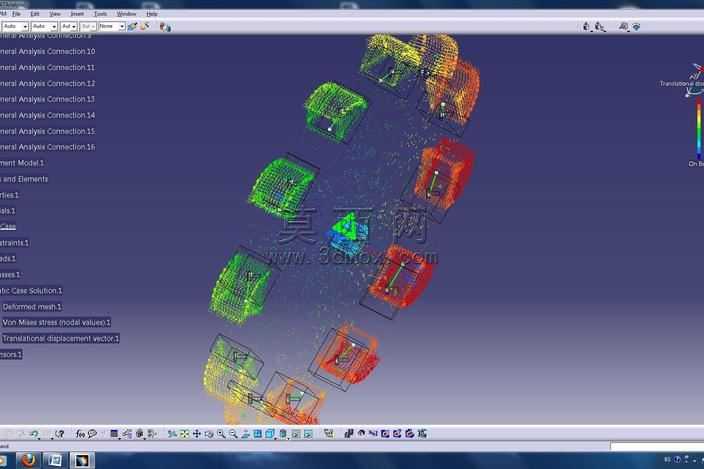Click the Normal View icon
Viewport: 704px width, 469px height.
(x=245, y=434)
